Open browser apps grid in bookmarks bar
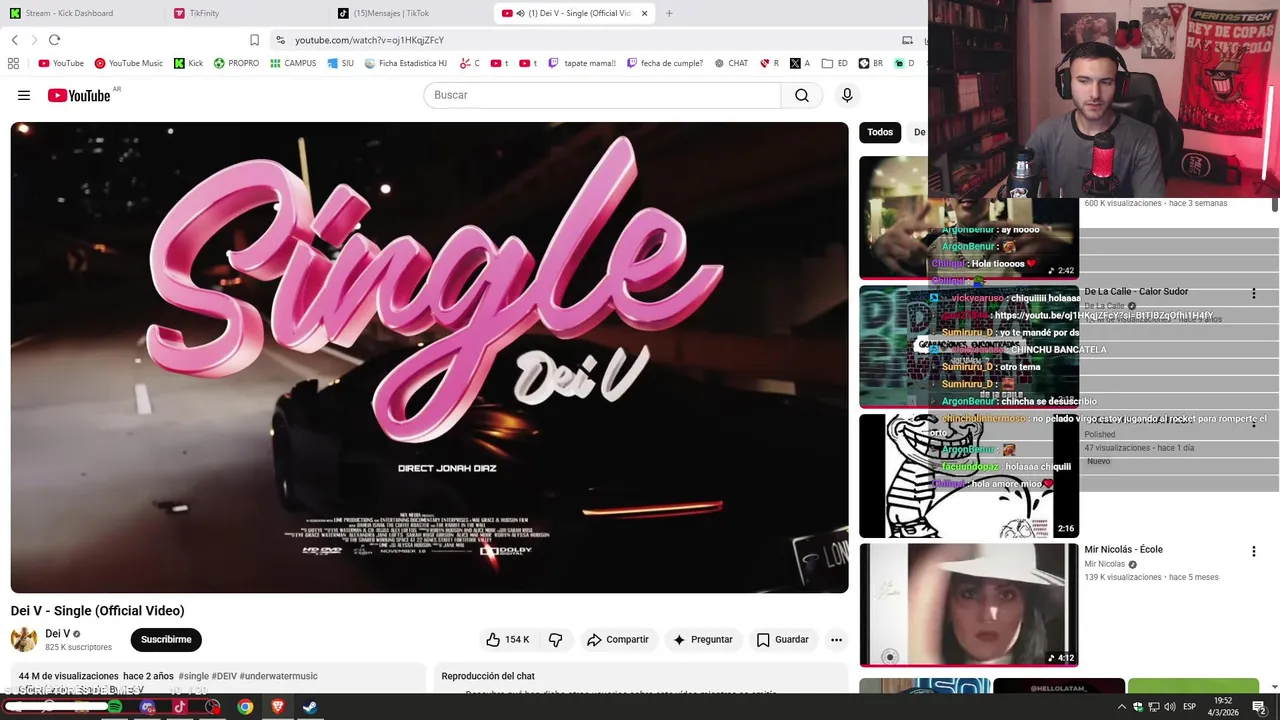Image resolution: width=1280 pixels, height=720 pixels. (13, 63)
